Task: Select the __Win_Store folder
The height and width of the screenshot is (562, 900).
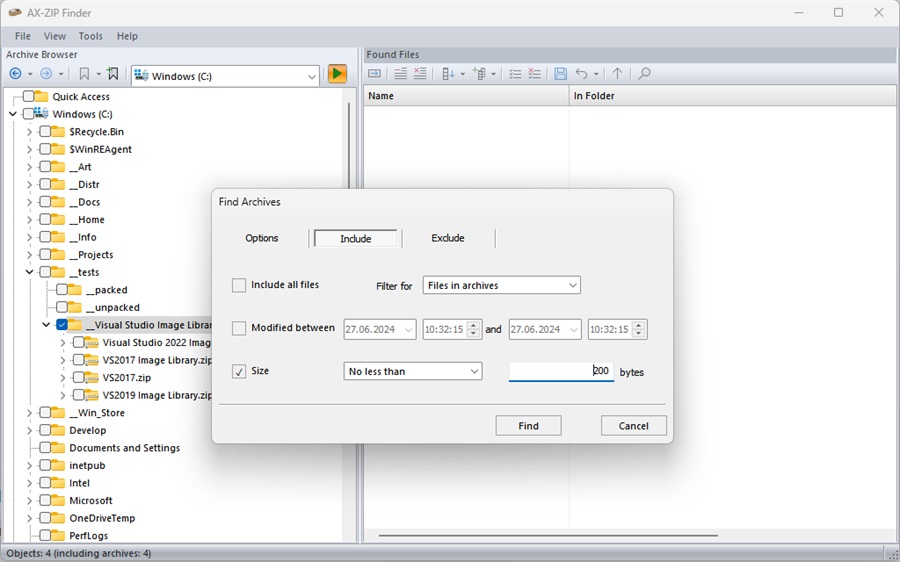Action: [x=97, y=413]
